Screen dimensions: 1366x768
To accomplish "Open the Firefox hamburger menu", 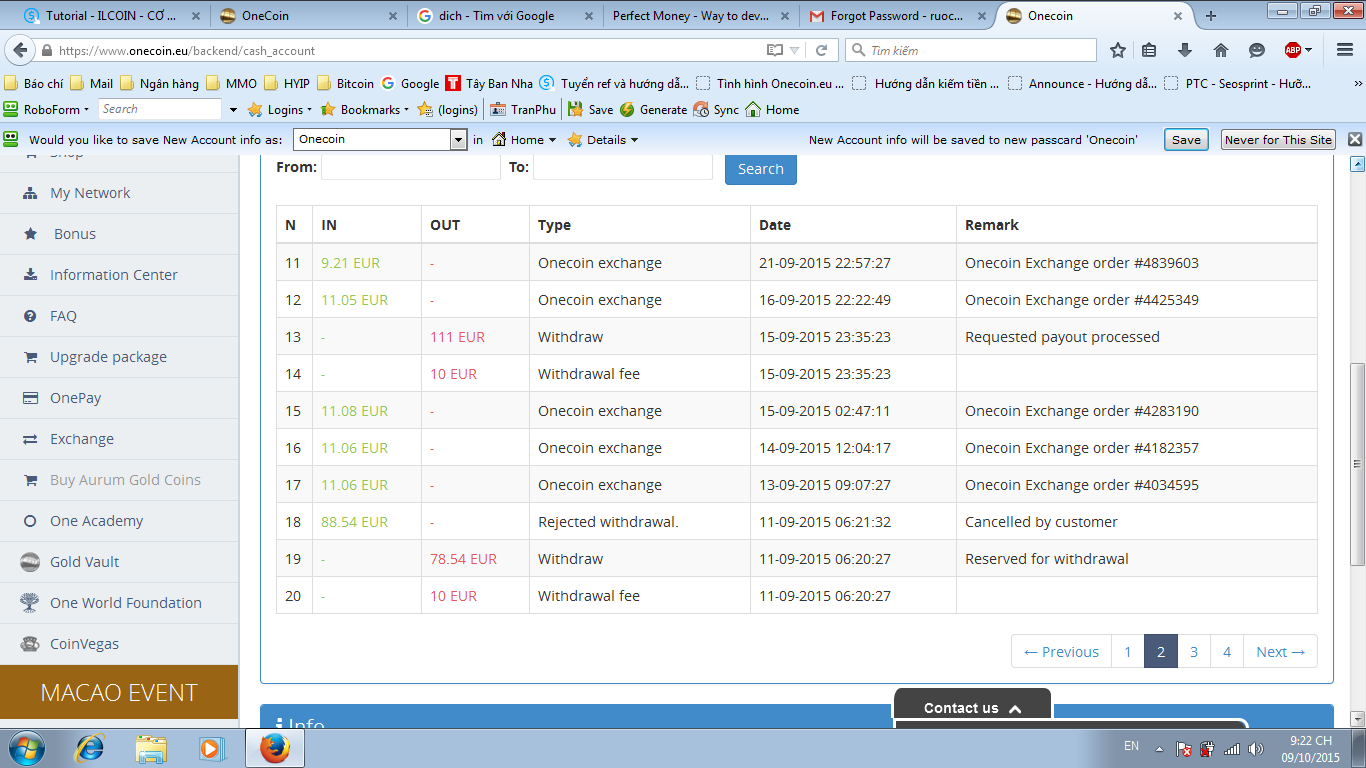I will coord(1343,50).
